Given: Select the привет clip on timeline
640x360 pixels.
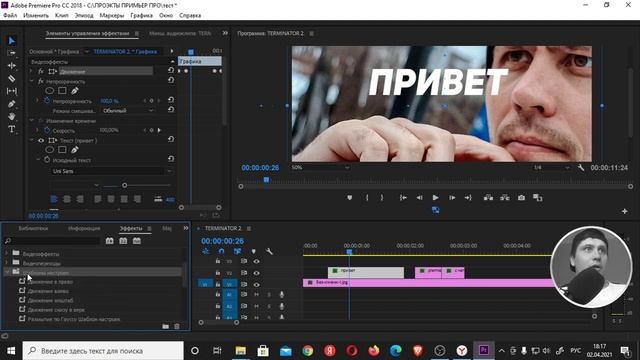Looking at the screenshot, I should pos(366,273).
